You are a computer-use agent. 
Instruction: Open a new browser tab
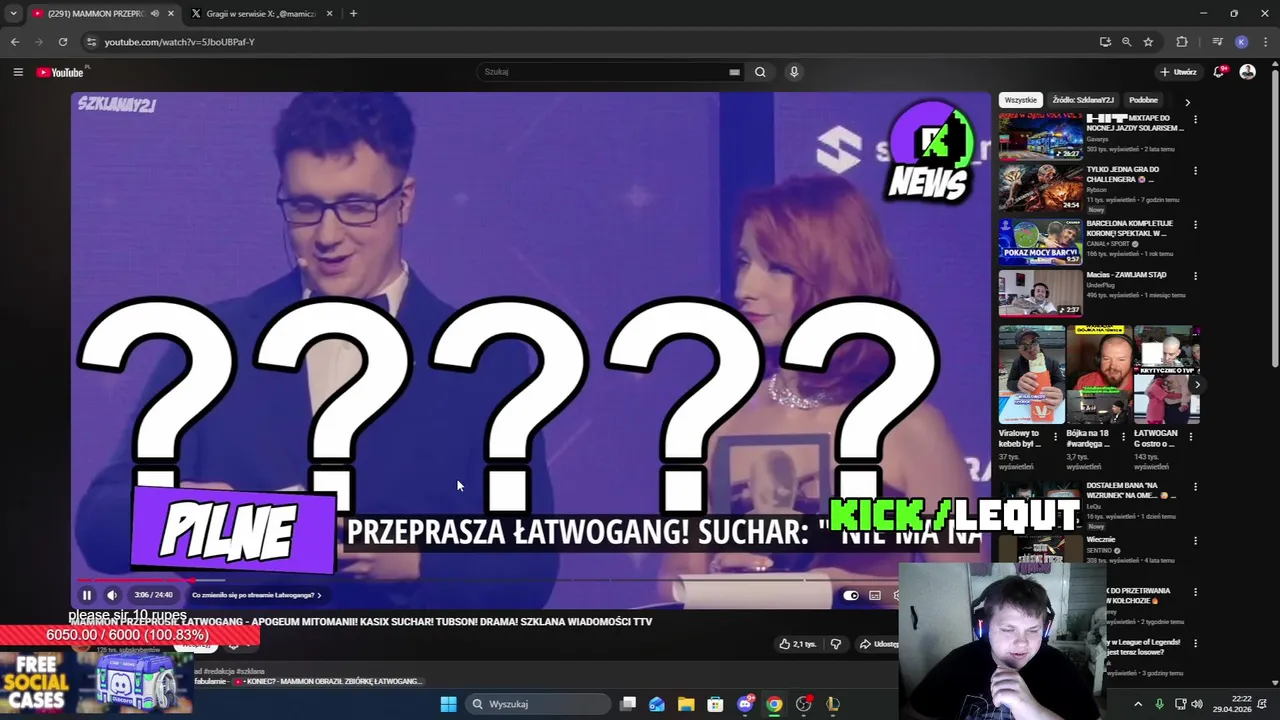[x=353, y=14]
